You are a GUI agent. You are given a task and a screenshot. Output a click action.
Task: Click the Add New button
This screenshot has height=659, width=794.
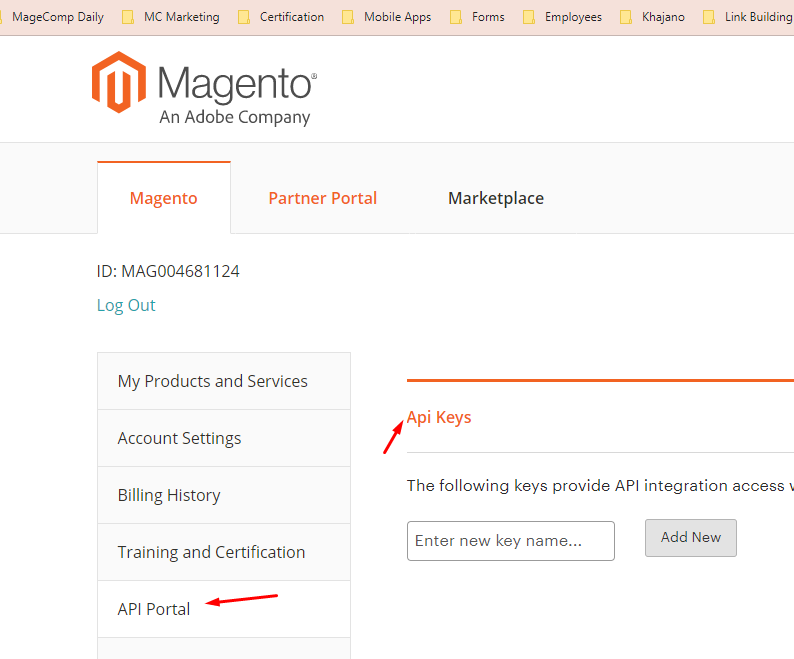[691, 537]
